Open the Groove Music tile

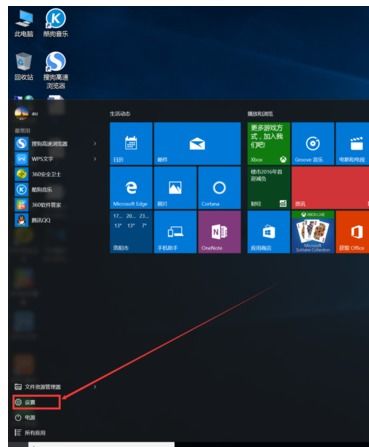313,143
